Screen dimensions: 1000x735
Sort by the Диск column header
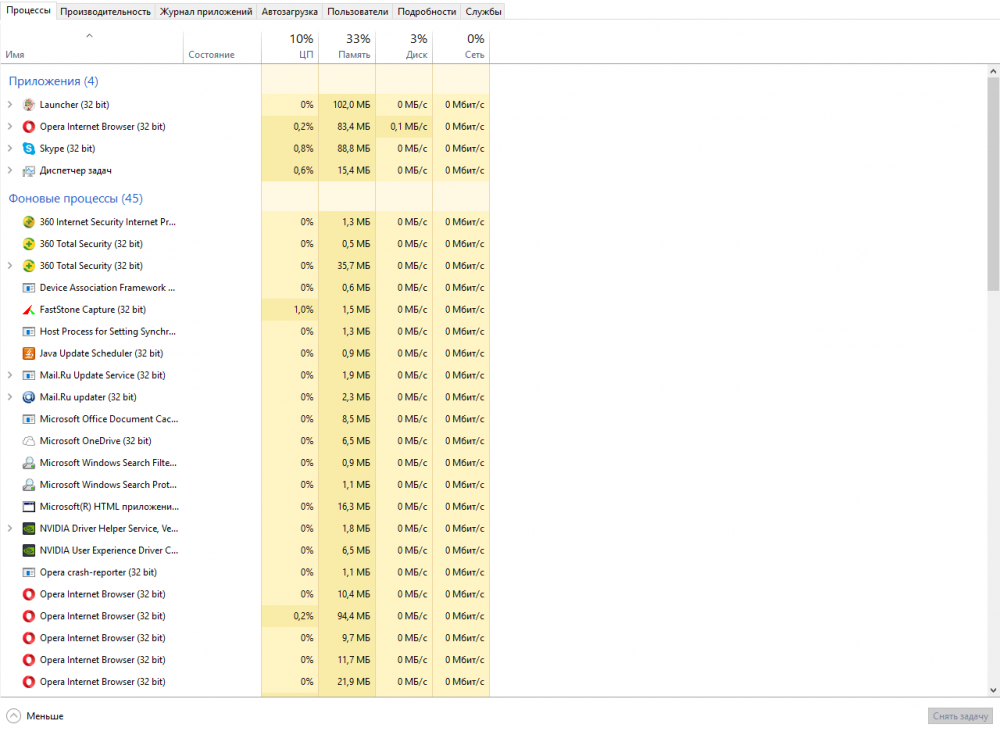point(404,47)
